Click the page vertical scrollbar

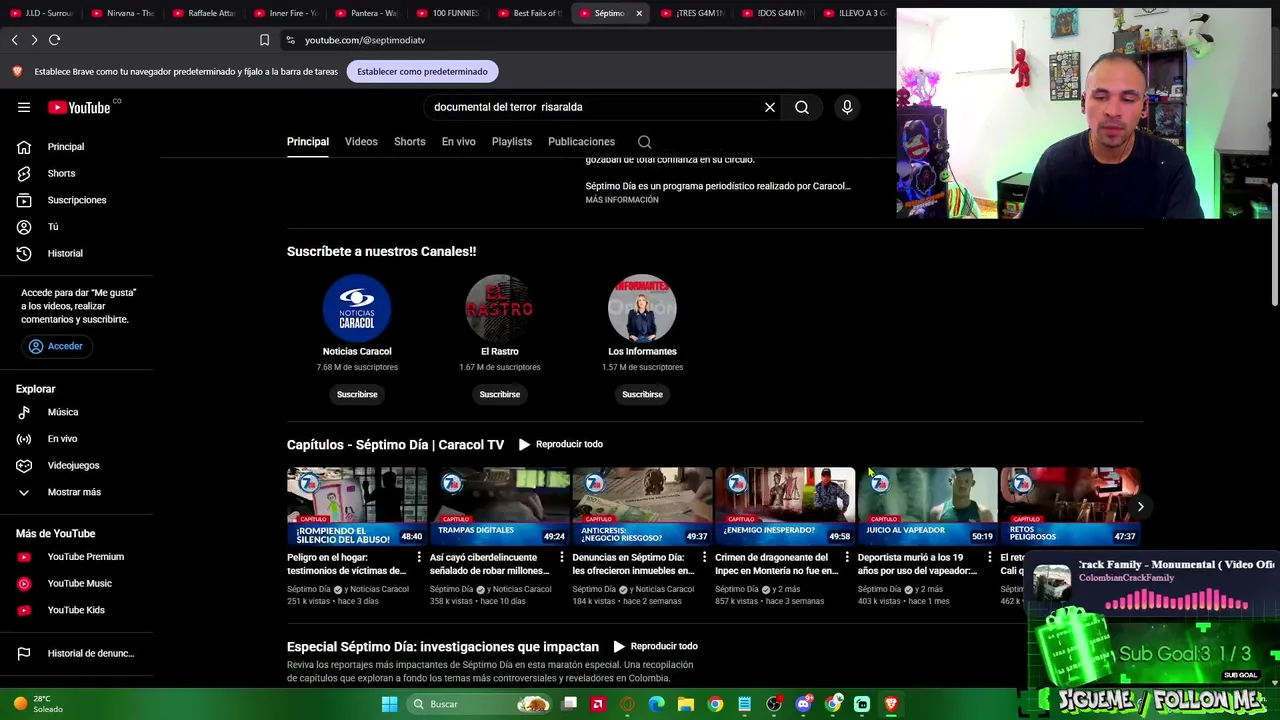[1275, 245]
